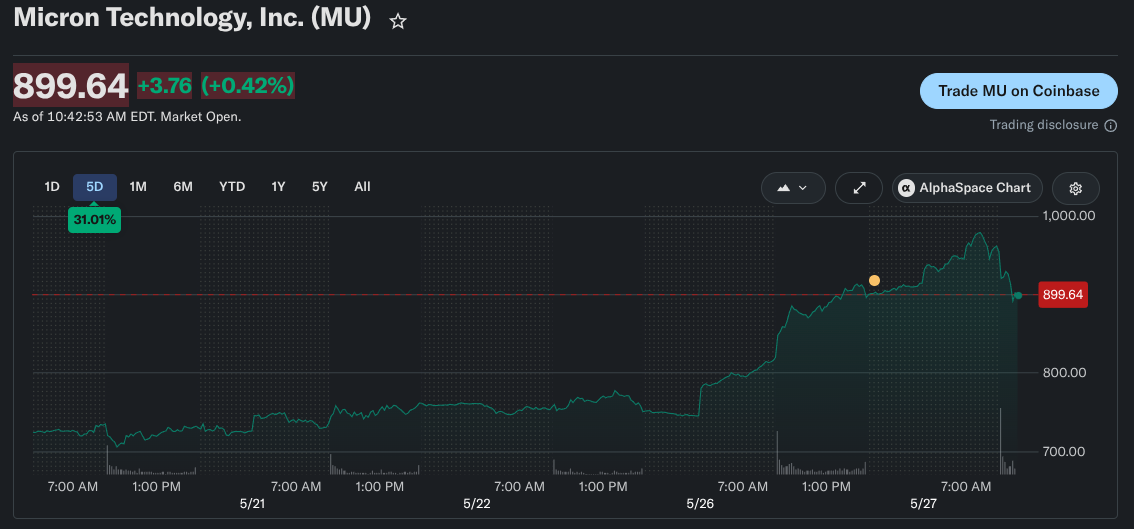
Task: Expand chart to fullscreen arrows icon
Action: [859, 188]
